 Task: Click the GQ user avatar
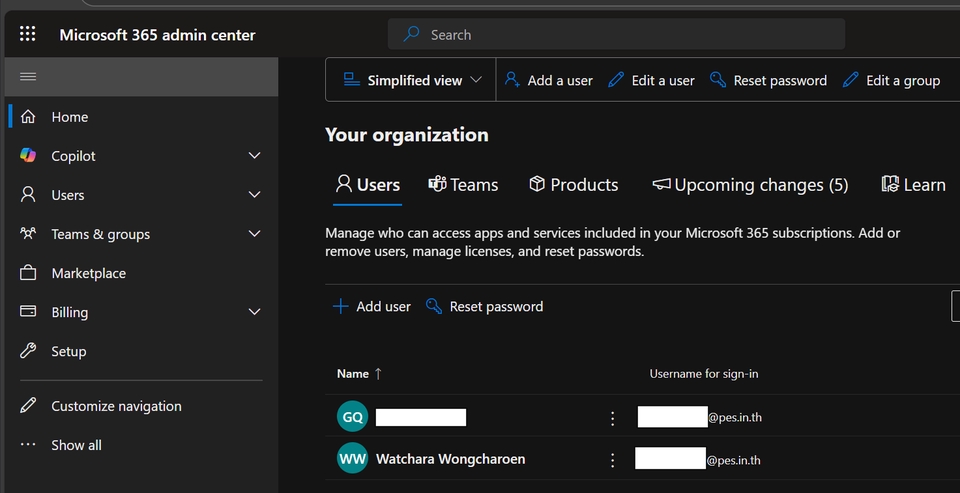point(353,417)
